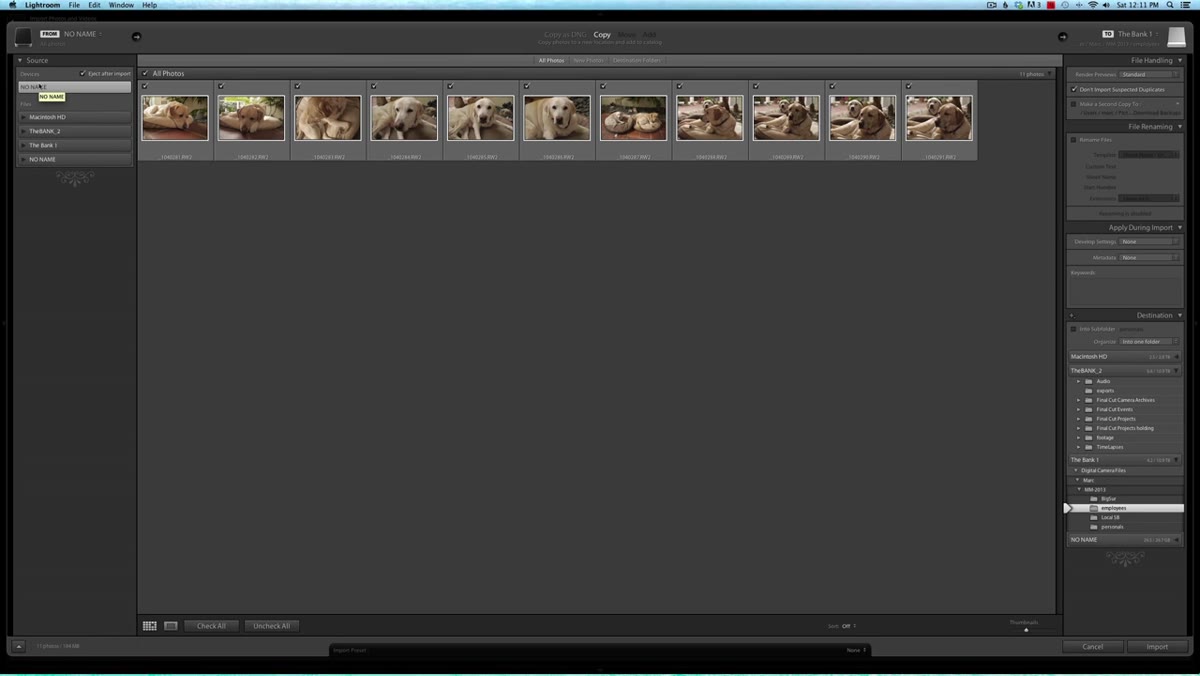
Task: Choose Add import mode
Action: 649,35
